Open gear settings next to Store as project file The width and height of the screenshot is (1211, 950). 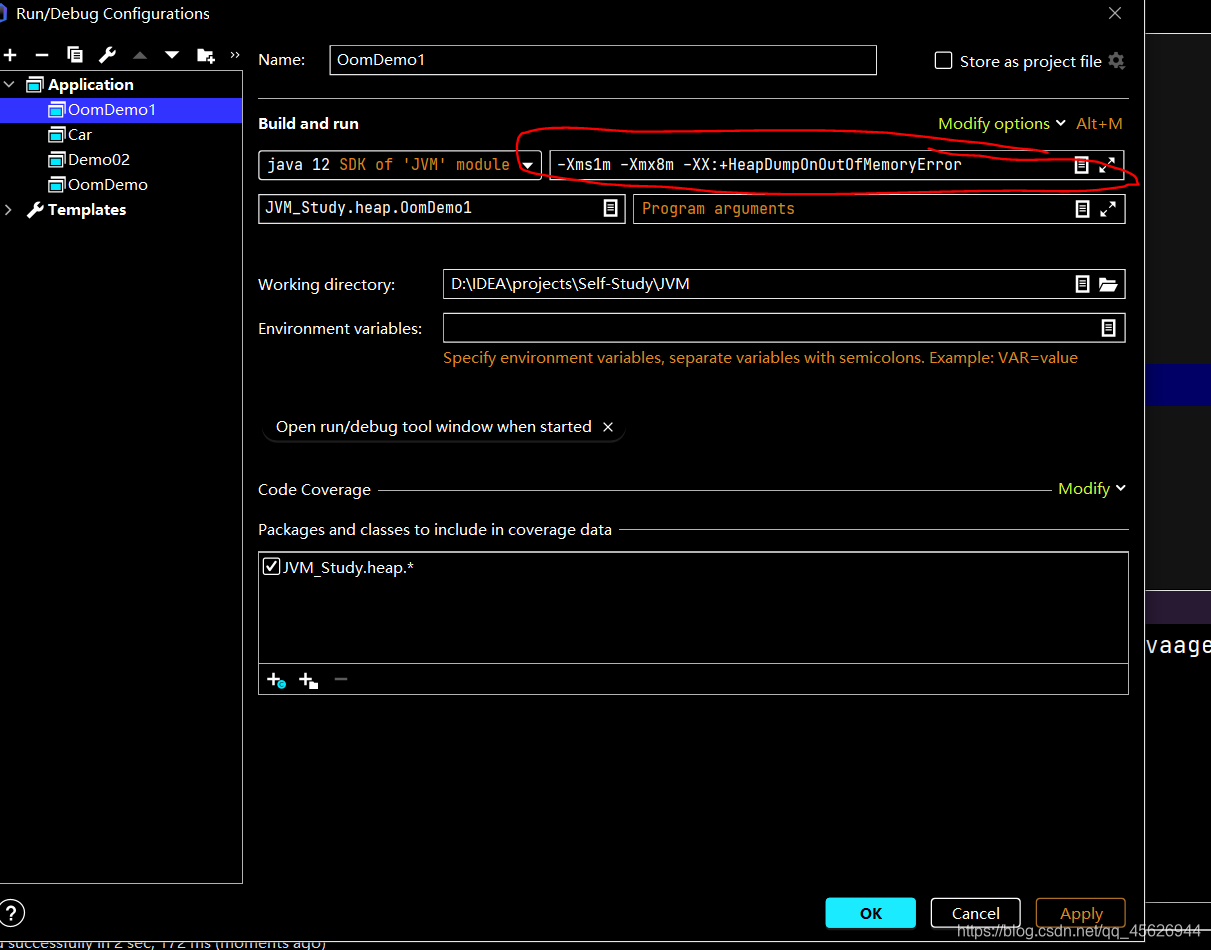pos(1117,61)
